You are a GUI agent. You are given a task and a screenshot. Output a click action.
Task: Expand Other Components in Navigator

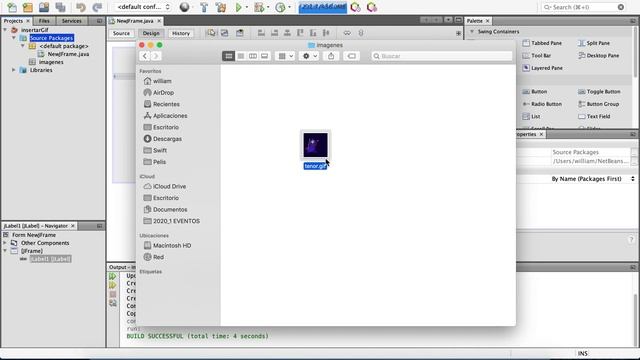(5, 243)
